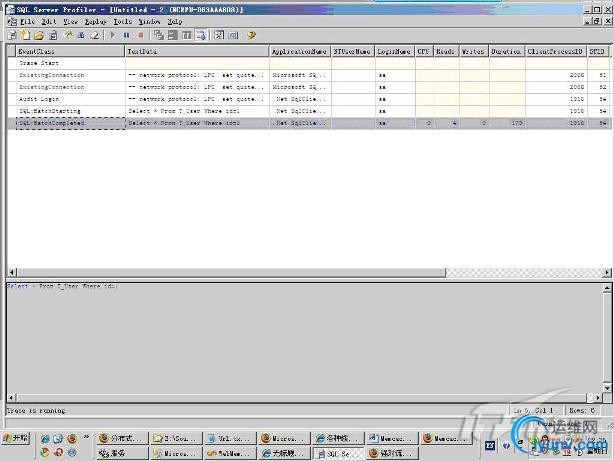Click the Firefox icon in Quick Launch

(72, 438)
